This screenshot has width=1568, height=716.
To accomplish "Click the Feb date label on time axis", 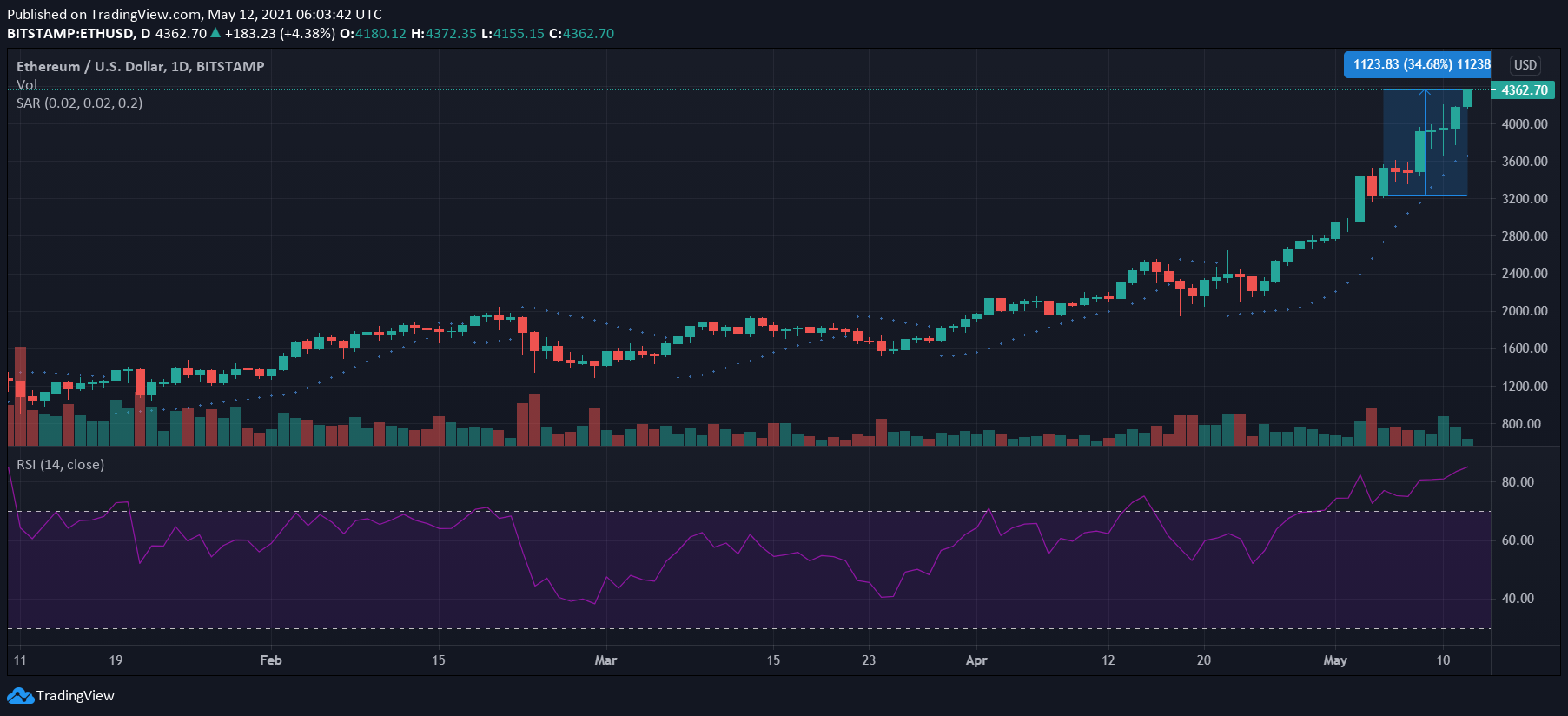I will (x=271, y=660).
